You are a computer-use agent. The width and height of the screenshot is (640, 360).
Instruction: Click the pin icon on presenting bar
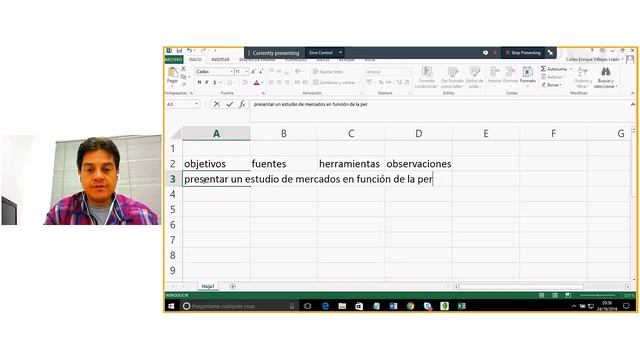550,53
